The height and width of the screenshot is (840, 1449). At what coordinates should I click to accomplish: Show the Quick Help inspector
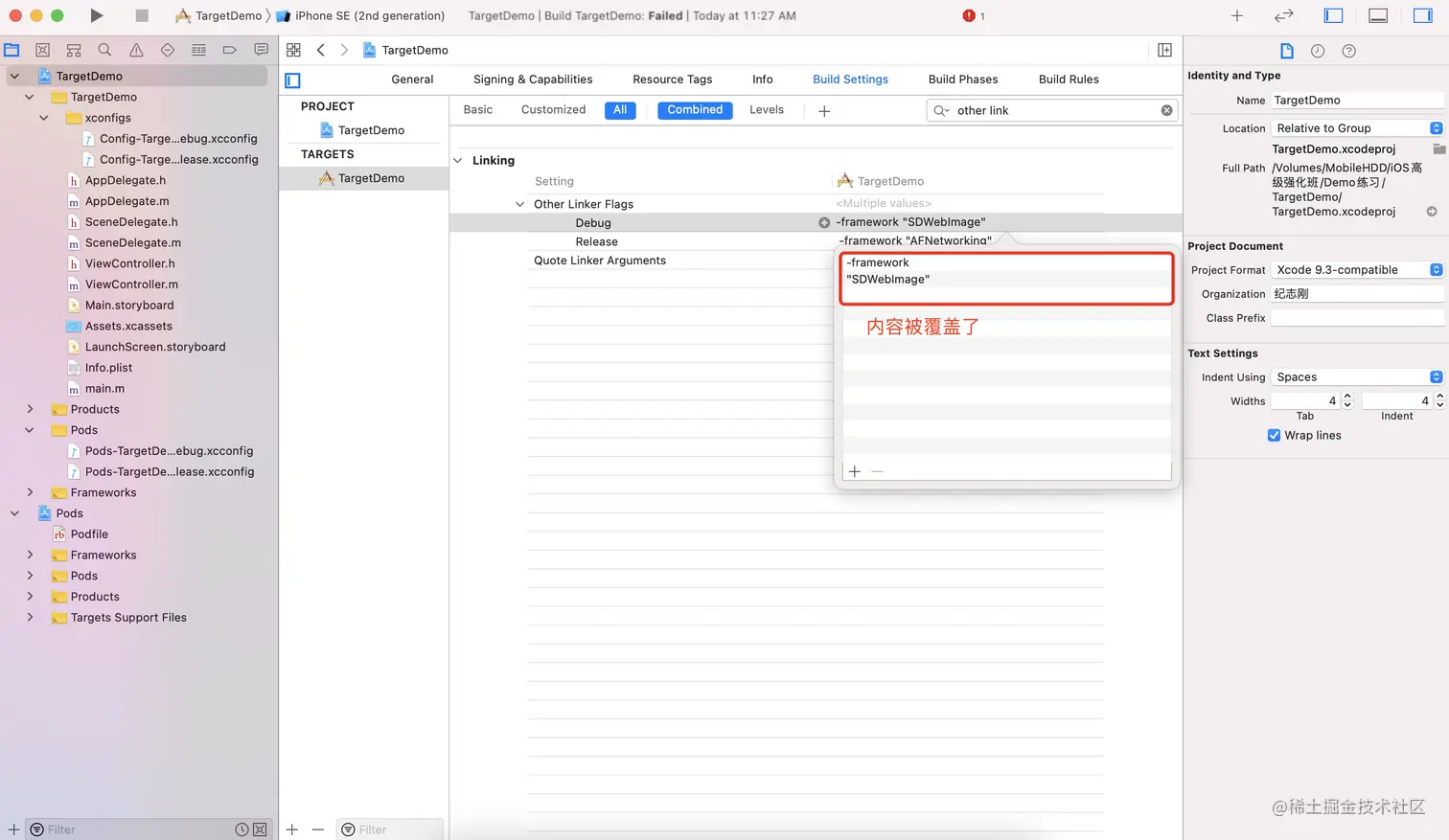(1348, 51)
